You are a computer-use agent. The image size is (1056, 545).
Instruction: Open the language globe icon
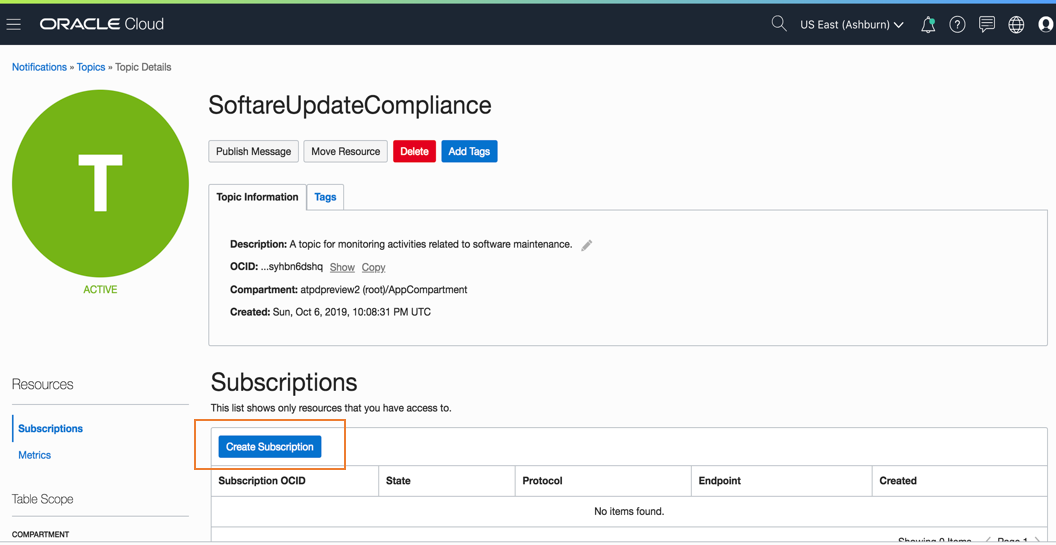coord(1016,25)
